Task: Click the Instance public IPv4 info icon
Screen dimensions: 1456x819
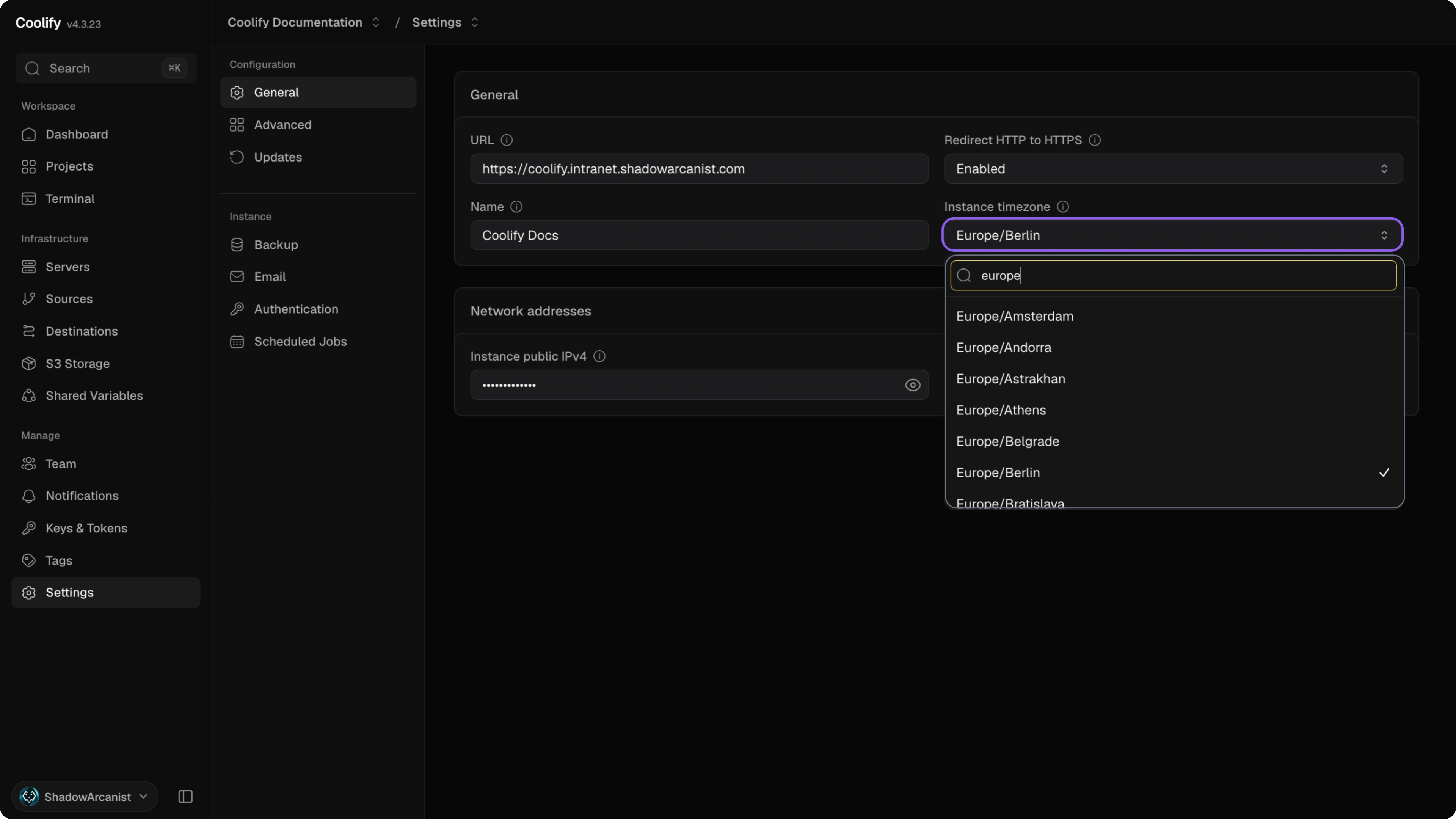Action: coord(600,356)
